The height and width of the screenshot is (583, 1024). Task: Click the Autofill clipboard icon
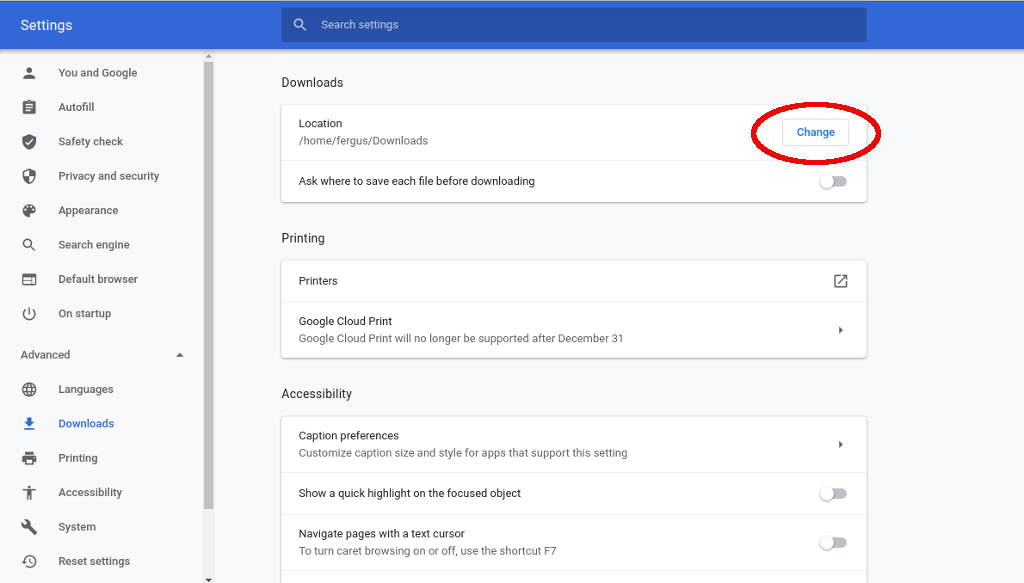pyautogui.click(x=29, y=107)
